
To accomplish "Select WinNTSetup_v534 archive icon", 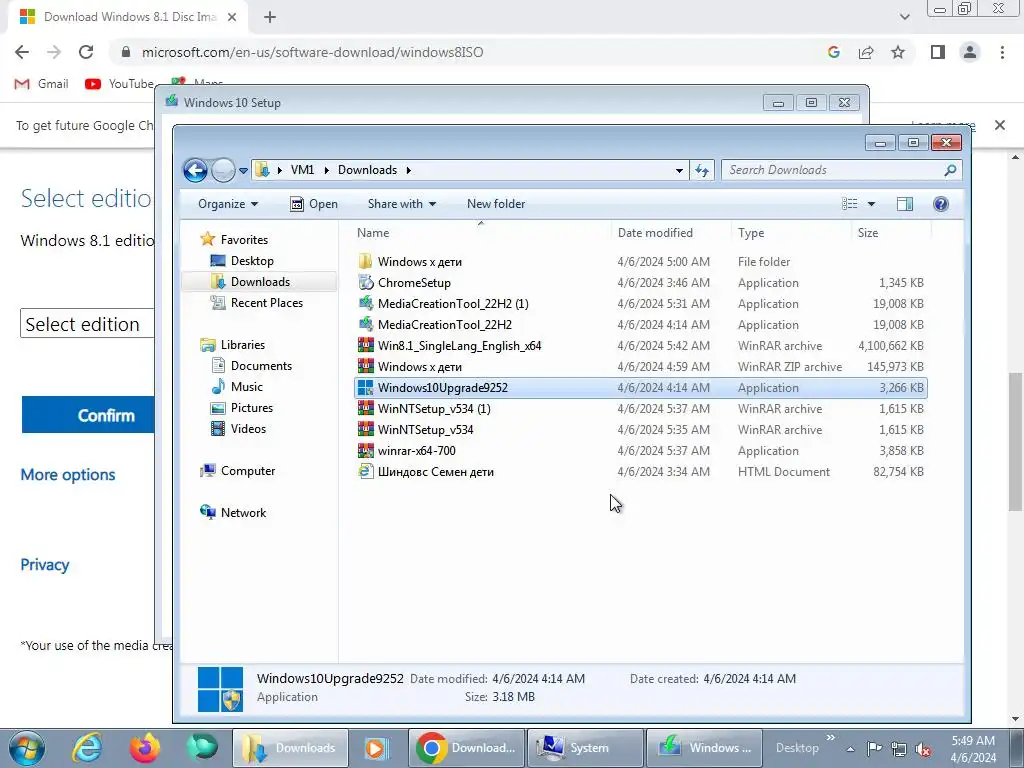I will (x=366, y=430).
